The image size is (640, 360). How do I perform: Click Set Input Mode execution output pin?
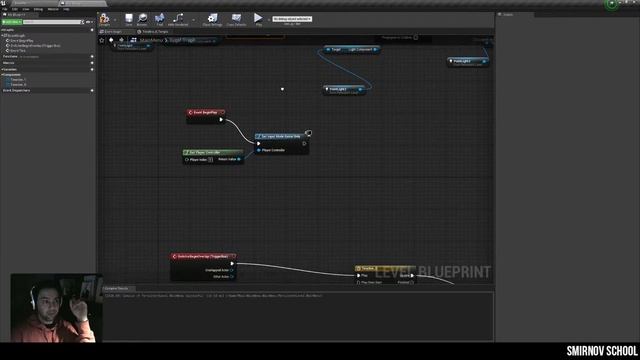coord(304,144)
